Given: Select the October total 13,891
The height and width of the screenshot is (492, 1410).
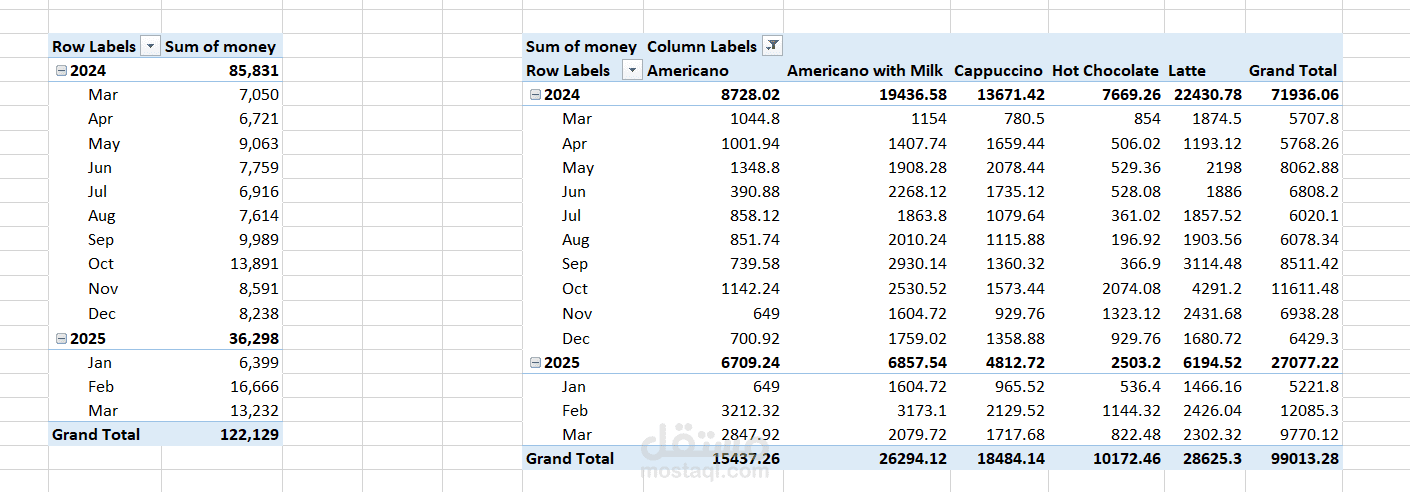Looking at the screenshot, I should [253, 264].
